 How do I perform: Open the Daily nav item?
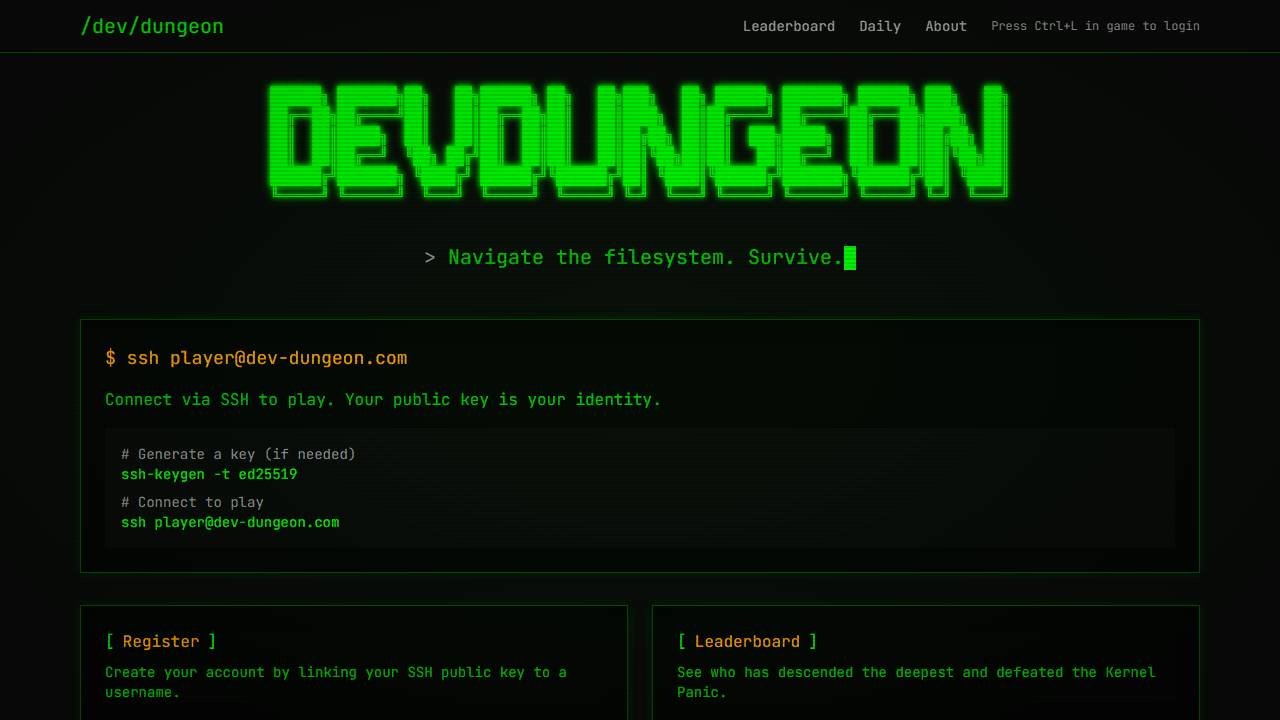coord(880,26)
